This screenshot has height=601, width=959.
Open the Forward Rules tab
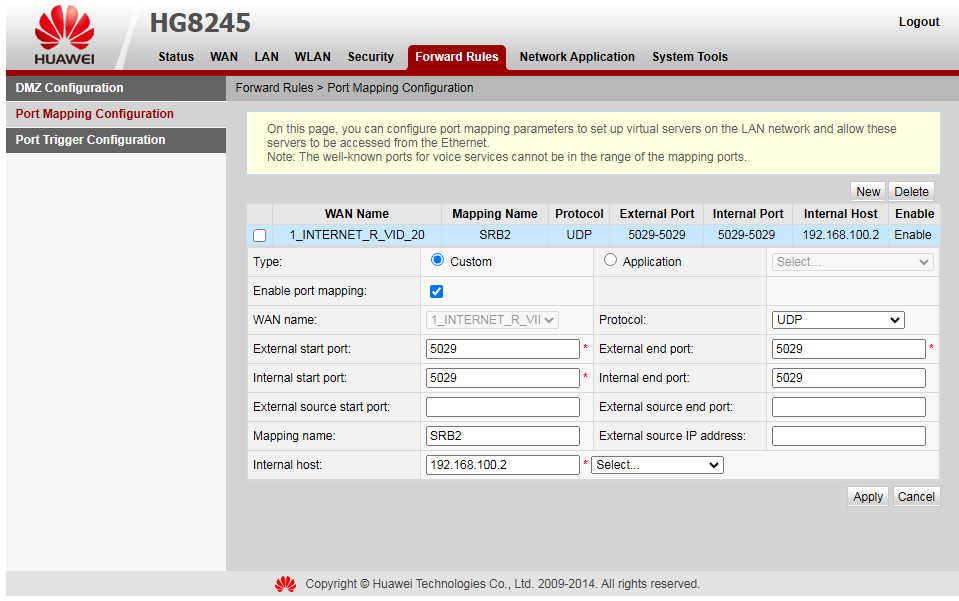(457, 57)
